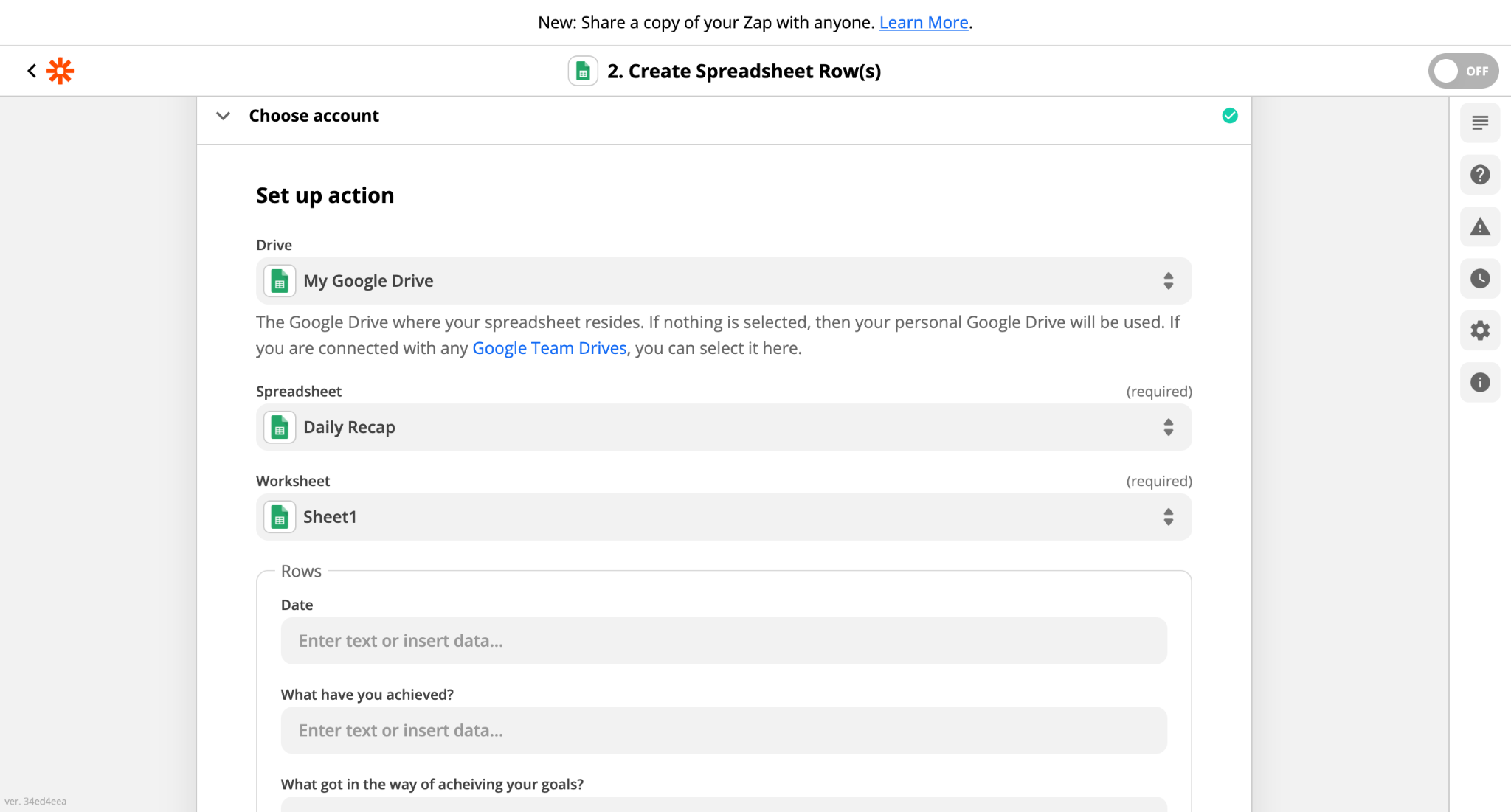Click the Google Sheets icon beside step title
Image resolution: width=1511 pixels, height=812 pixels.
click(x=583, y=72)
